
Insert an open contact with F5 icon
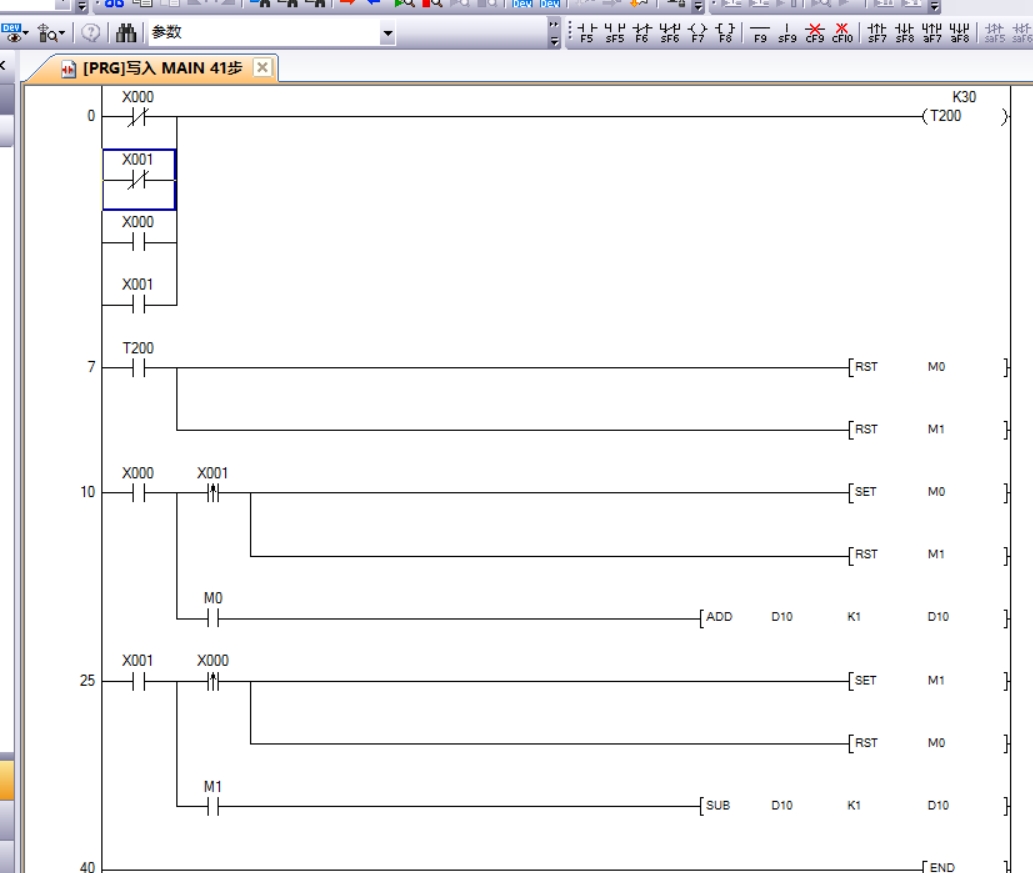tap(587, 34)
